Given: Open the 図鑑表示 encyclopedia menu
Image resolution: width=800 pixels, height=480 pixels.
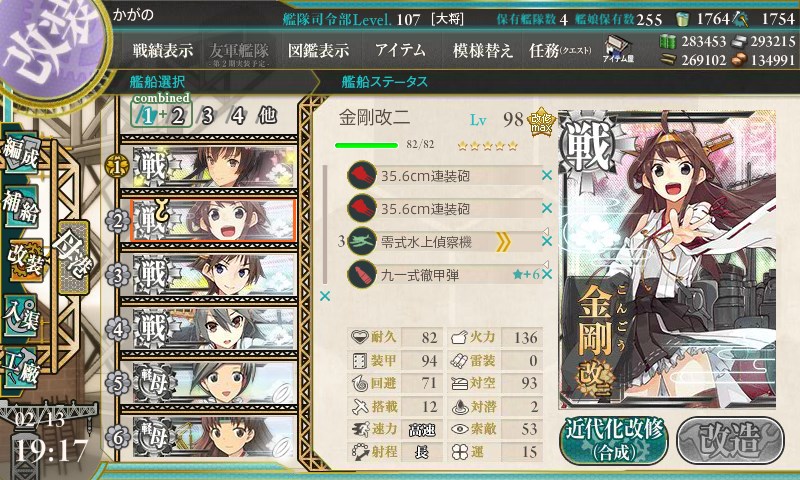Looking at the screenshot, I should click(x=318, y=50).
